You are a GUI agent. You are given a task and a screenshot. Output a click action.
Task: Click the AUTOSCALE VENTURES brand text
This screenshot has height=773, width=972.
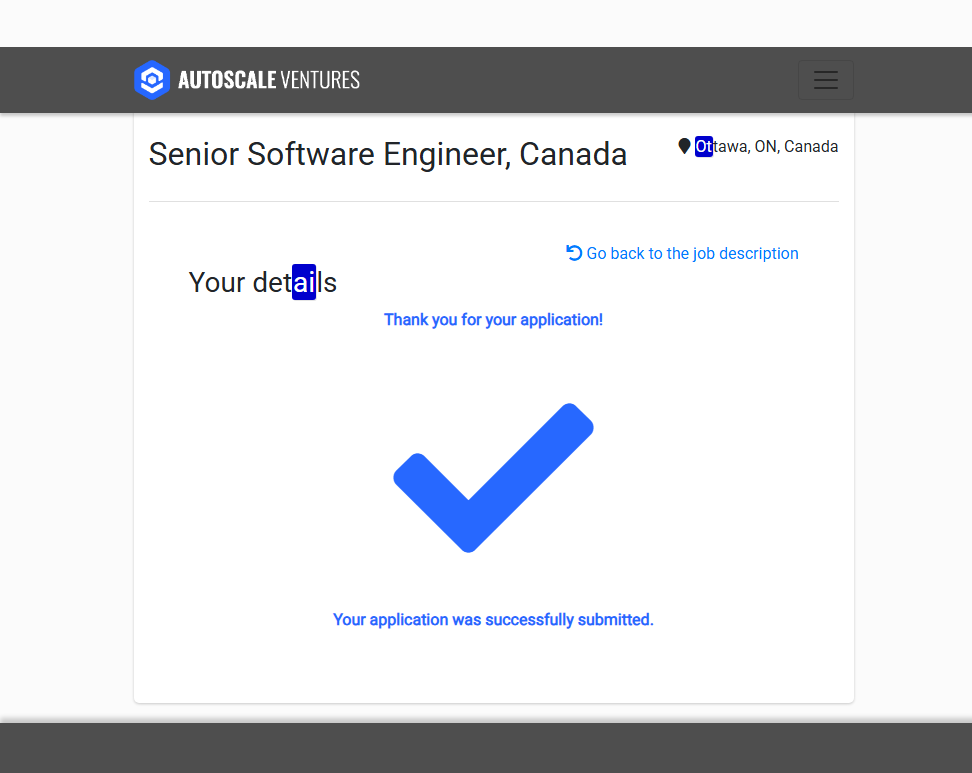[268, 80]
